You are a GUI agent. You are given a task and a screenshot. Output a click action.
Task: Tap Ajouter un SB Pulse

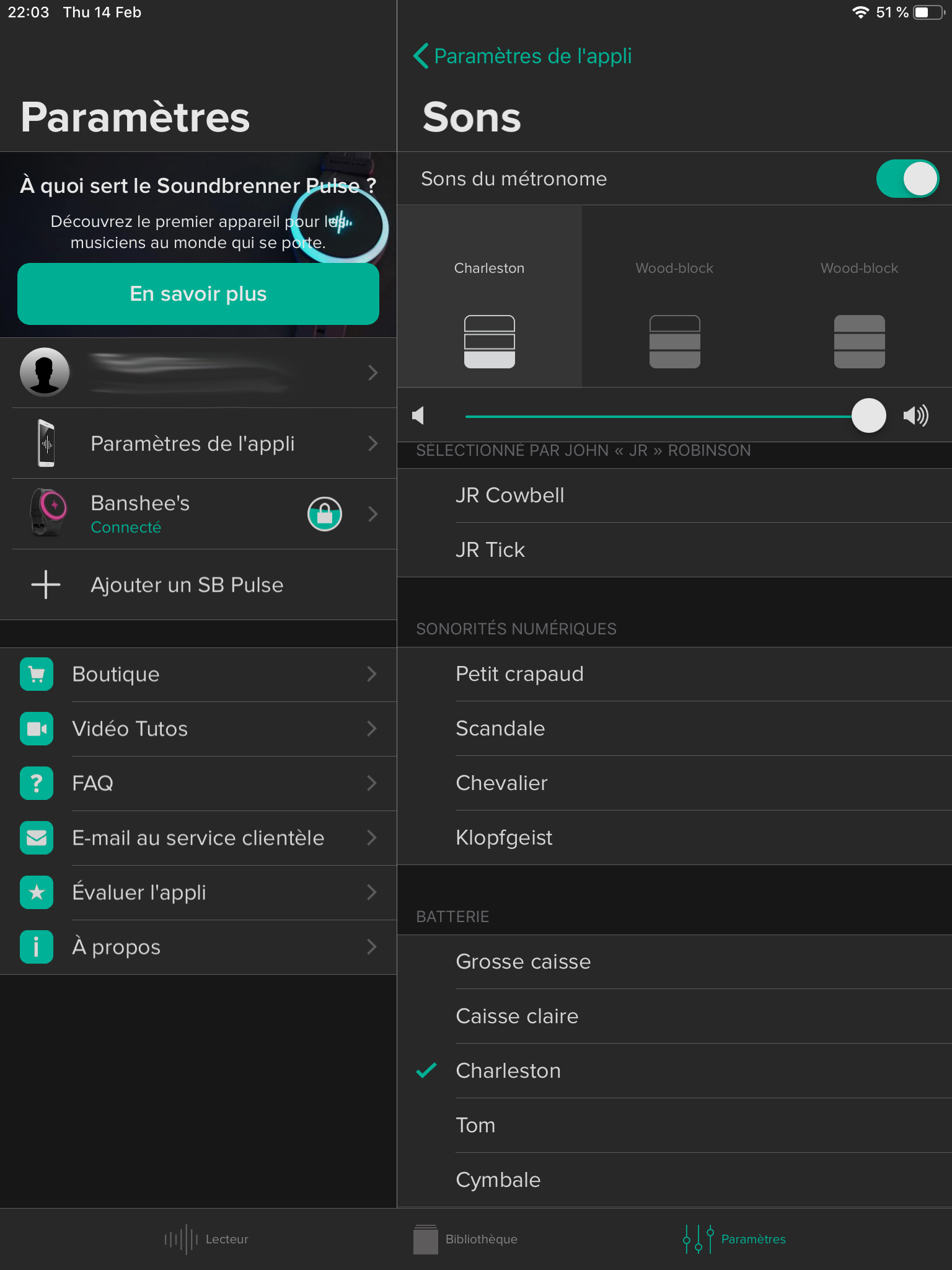[x=198, y=585]
